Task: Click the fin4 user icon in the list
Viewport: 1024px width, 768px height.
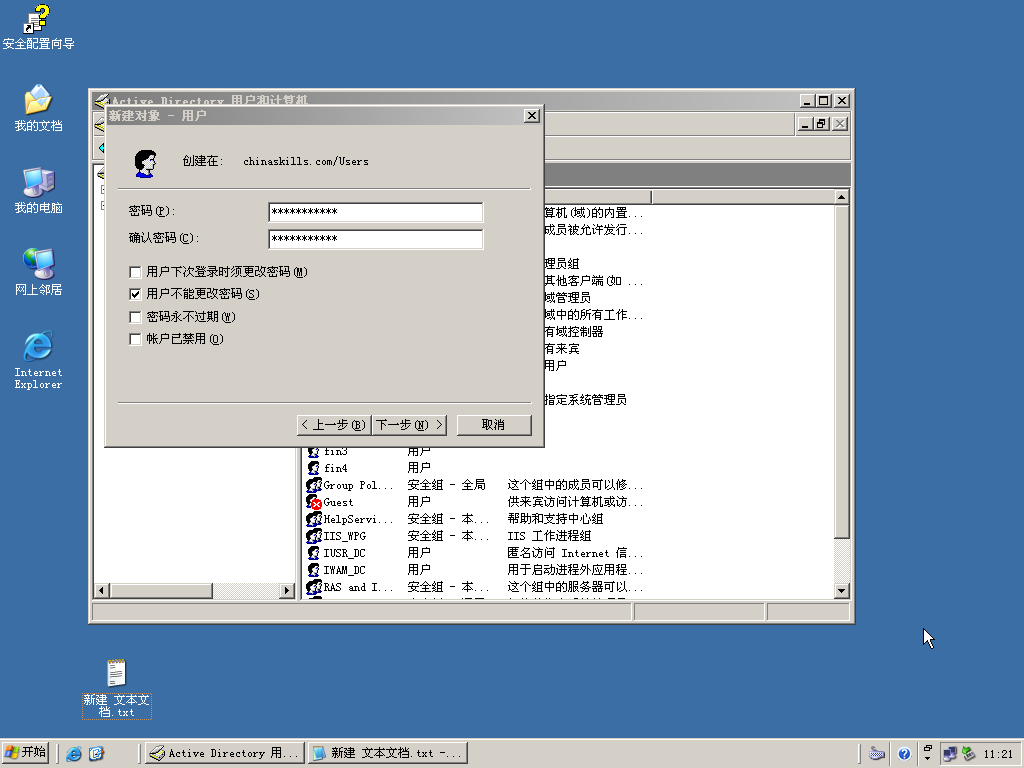Action: 313,468
